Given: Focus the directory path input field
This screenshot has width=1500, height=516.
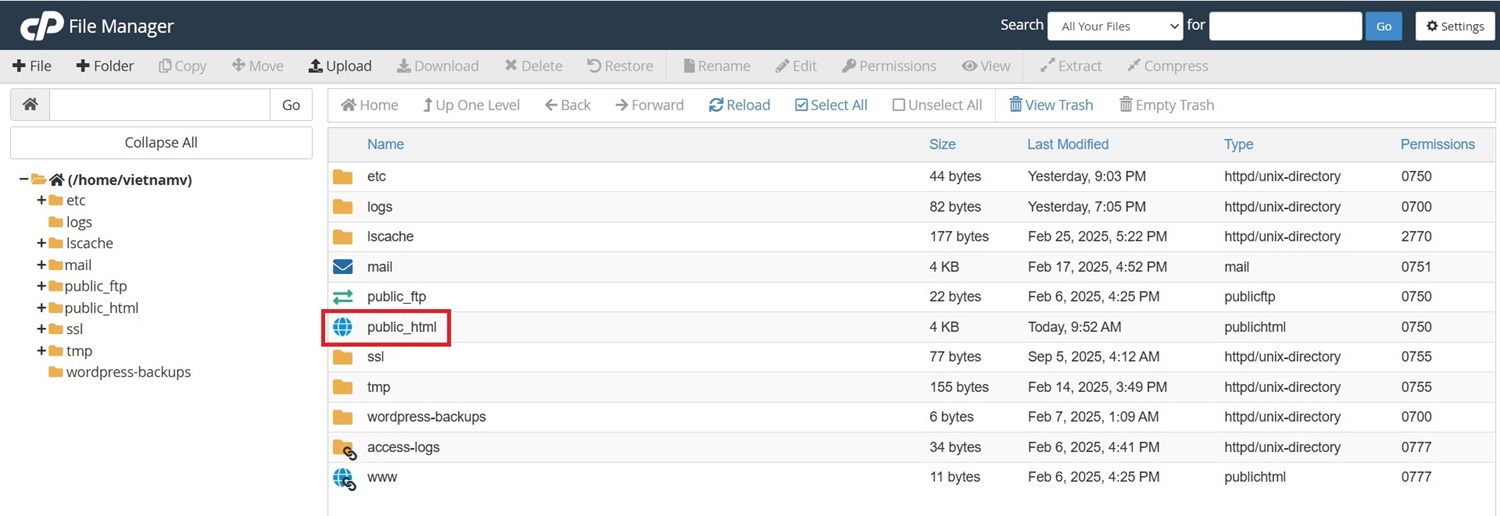Looking at the screenshot, I should (x=160, y=104).
